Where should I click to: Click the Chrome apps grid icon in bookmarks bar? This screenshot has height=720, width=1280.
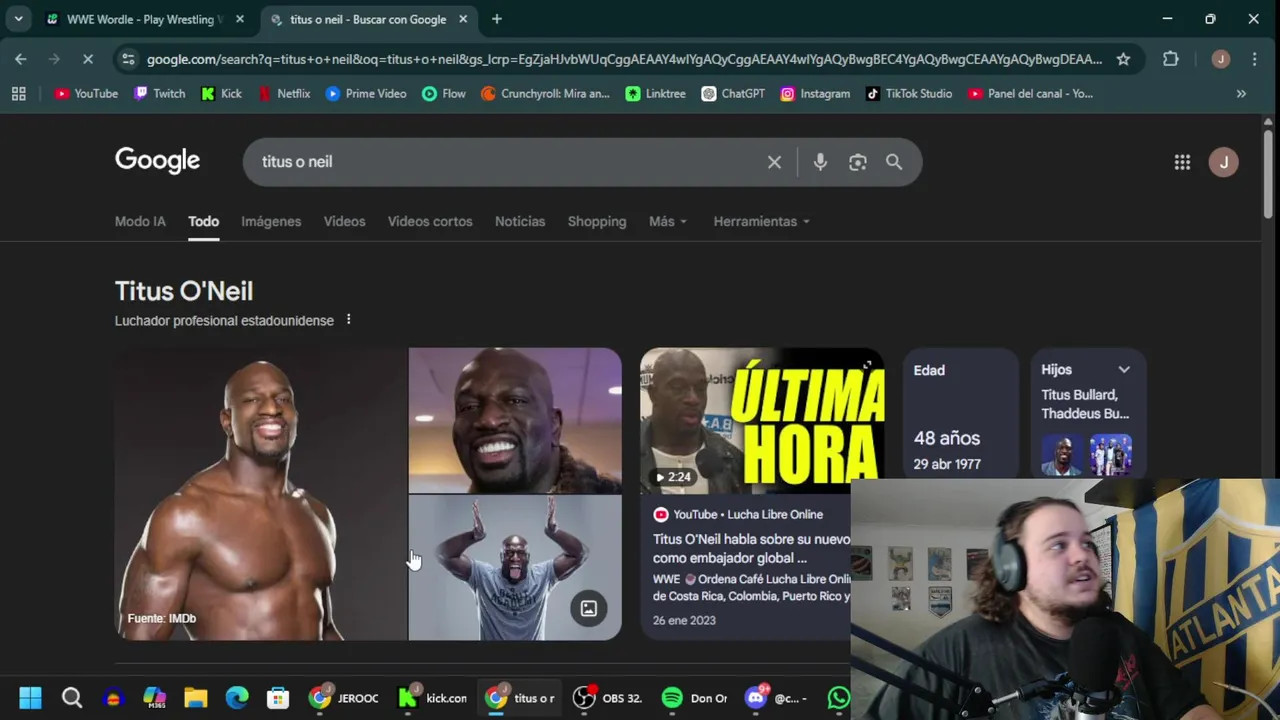coord(18,93)
